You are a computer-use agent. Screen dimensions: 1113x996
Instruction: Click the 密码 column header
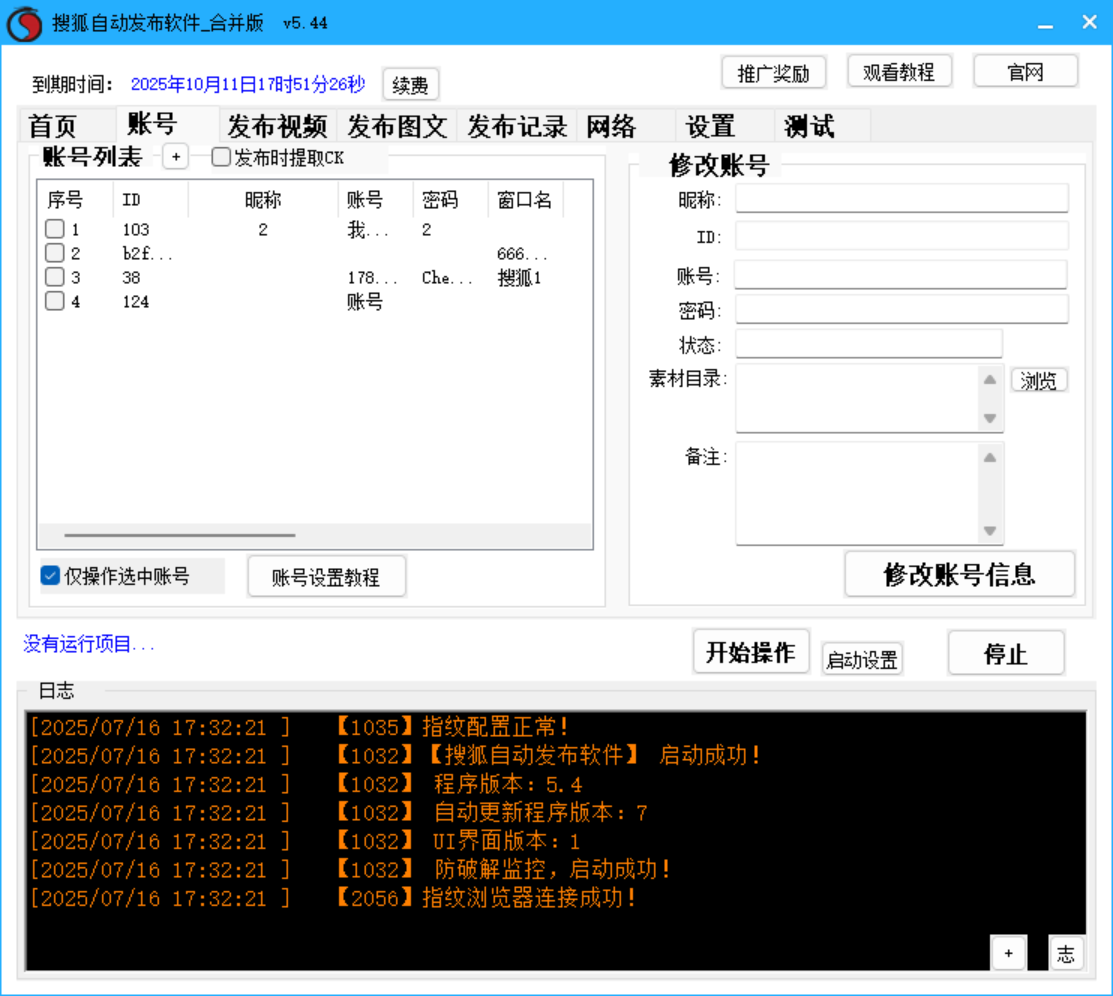[x=451, y=199]
